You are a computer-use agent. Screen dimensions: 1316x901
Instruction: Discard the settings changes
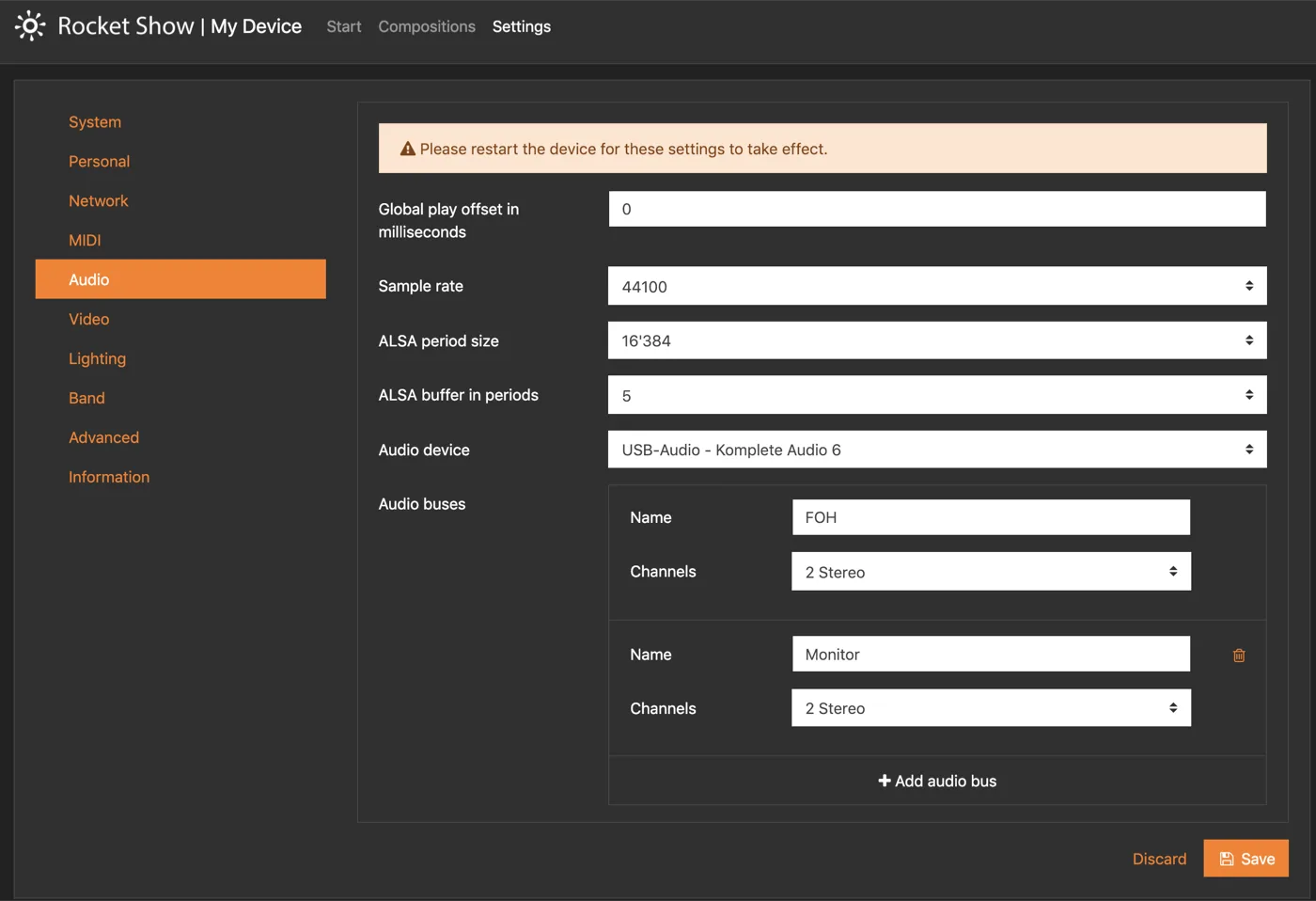(x=1159, y=859)
